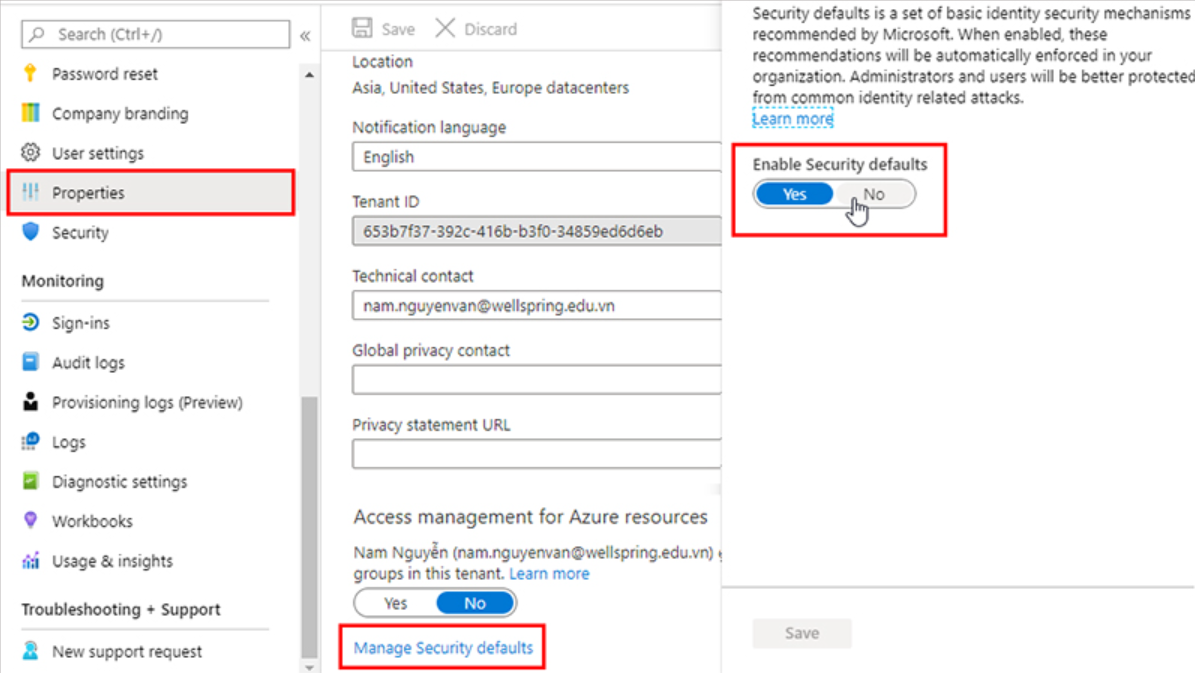Screen dimensions: 1195x673
Task: Click the Password reset key icon
Action: click(x=30, y=73)
